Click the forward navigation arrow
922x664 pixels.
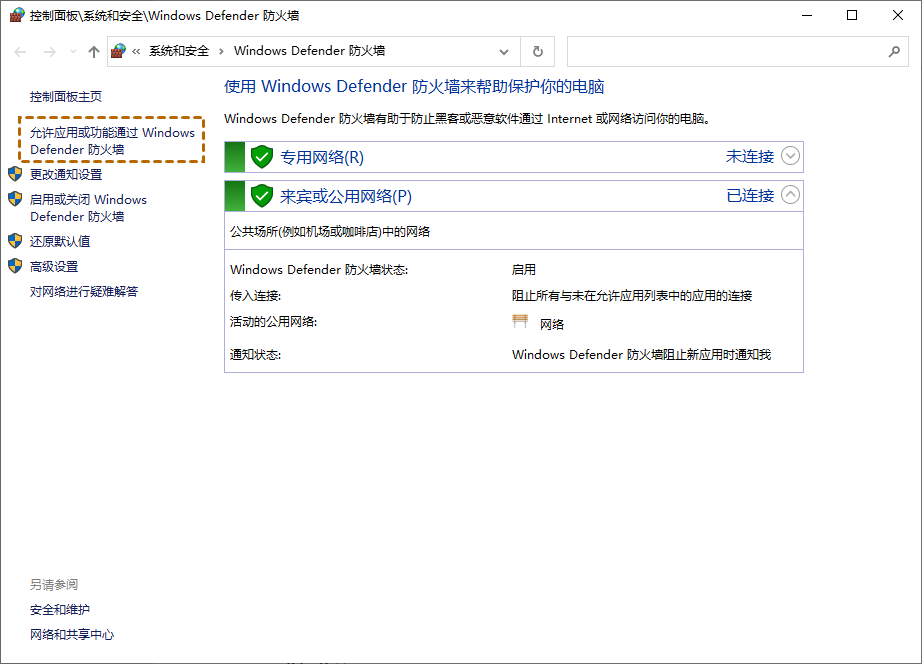point(48,51)
